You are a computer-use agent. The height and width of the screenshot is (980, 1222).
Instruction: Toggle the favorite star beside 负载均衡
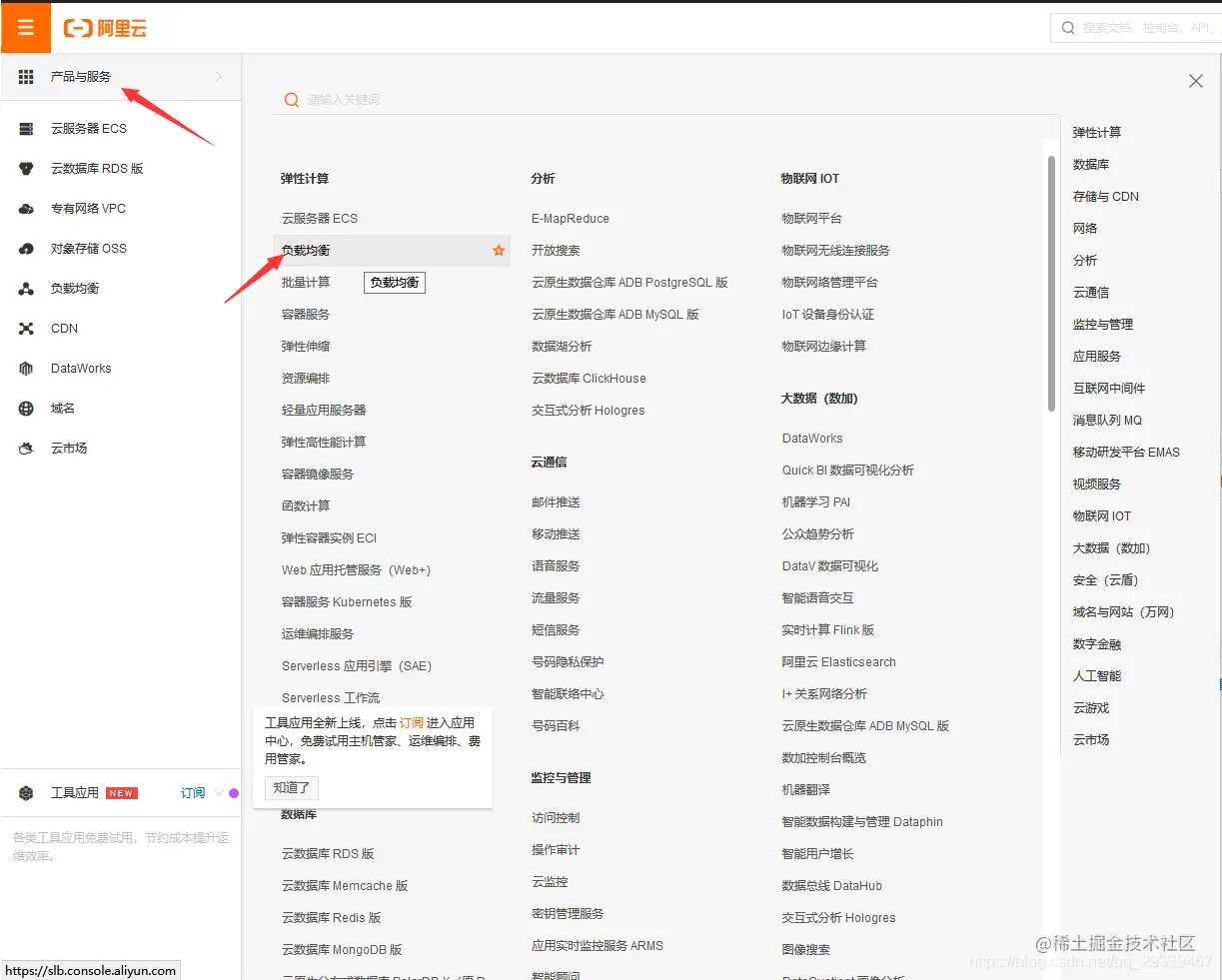pos(499,251)
